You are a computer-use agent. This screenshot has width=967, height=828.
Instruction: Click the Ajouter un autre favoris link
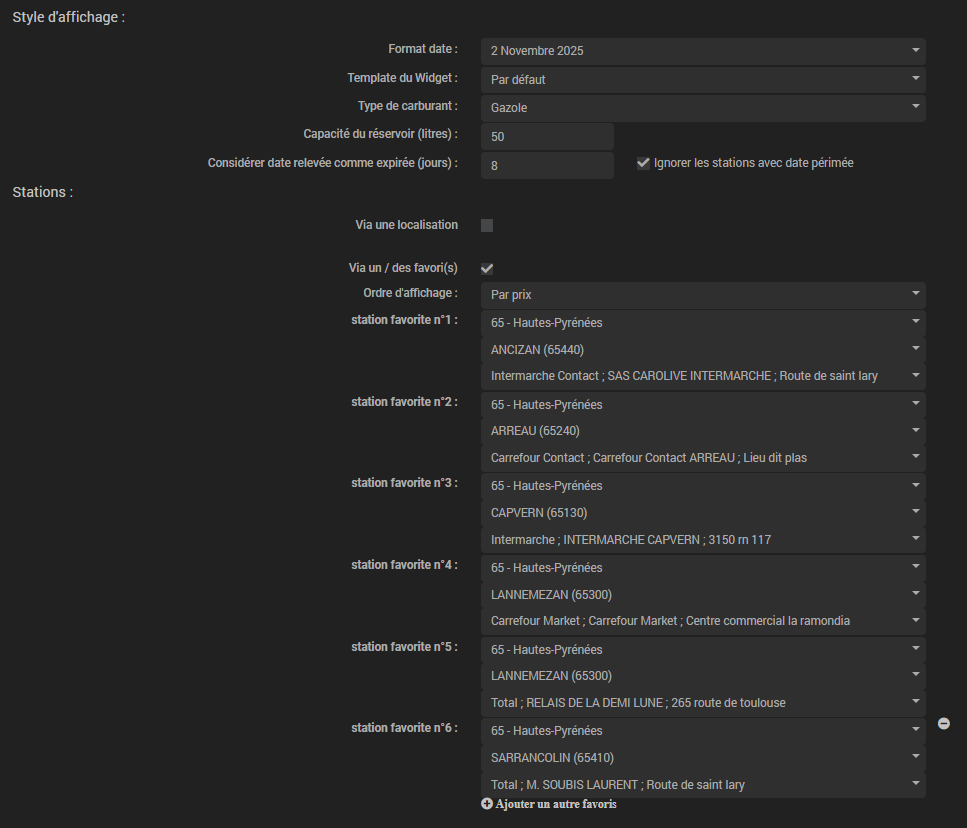(x=556, y=804)
